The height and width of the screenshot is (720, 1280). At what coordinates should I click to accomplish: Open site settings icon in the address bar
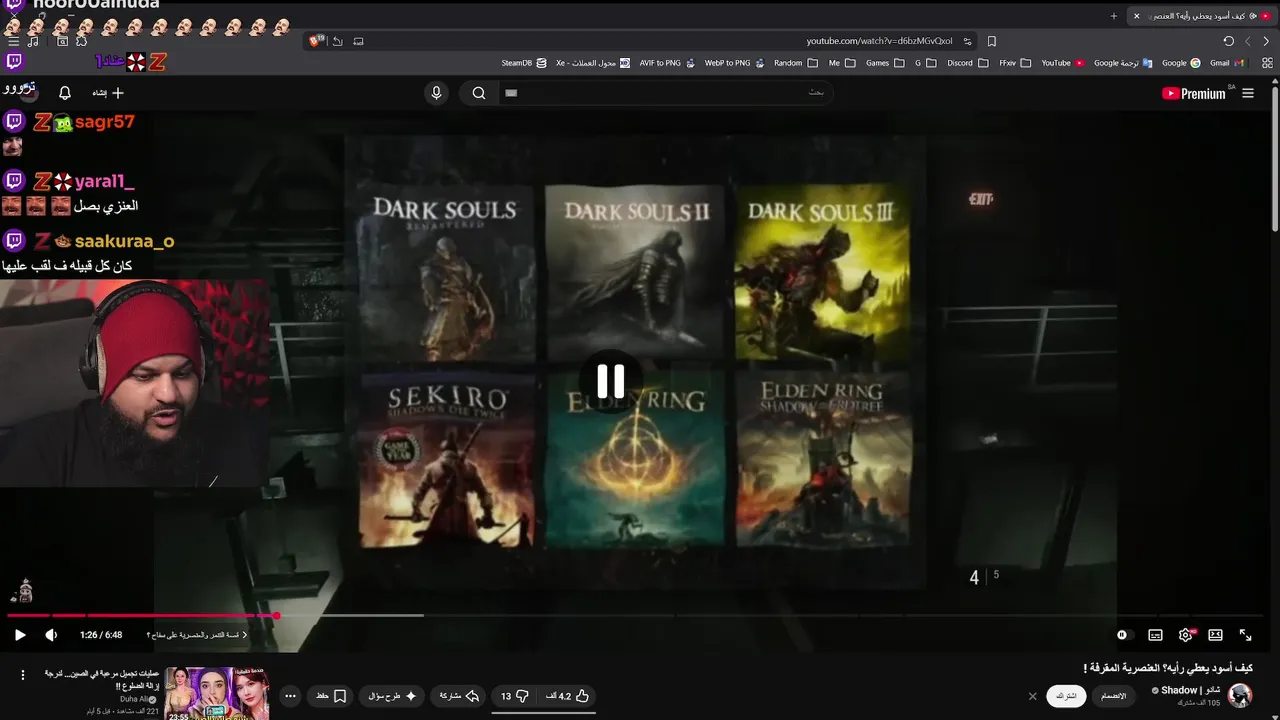point(967,41)
